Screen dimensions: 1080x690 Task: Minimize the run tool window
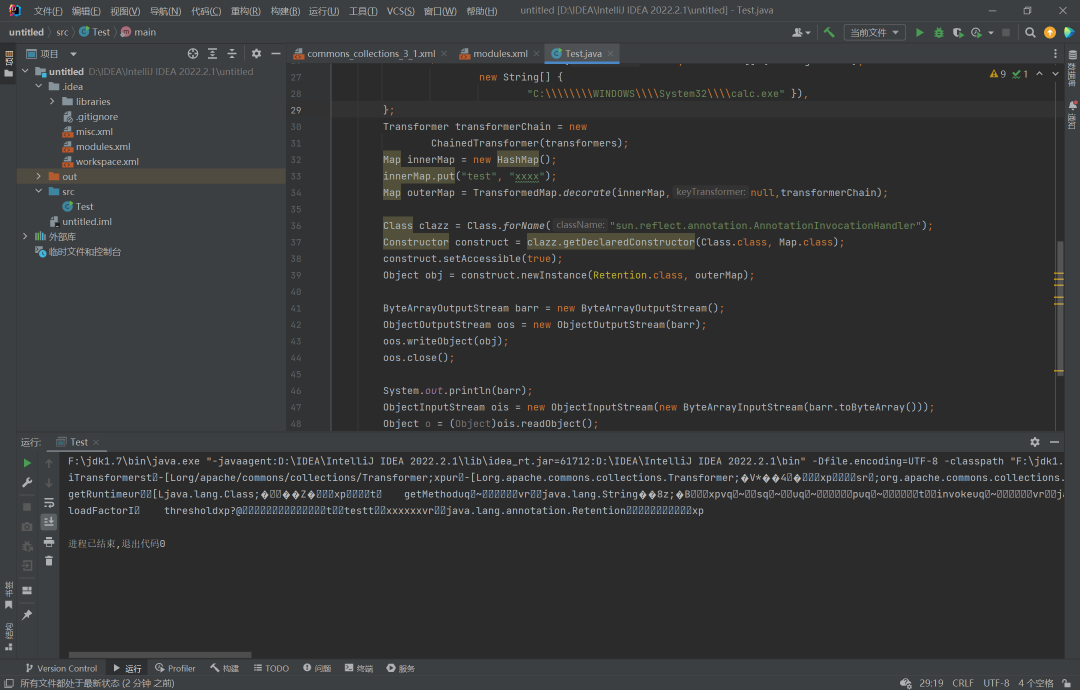point(1055,442)
